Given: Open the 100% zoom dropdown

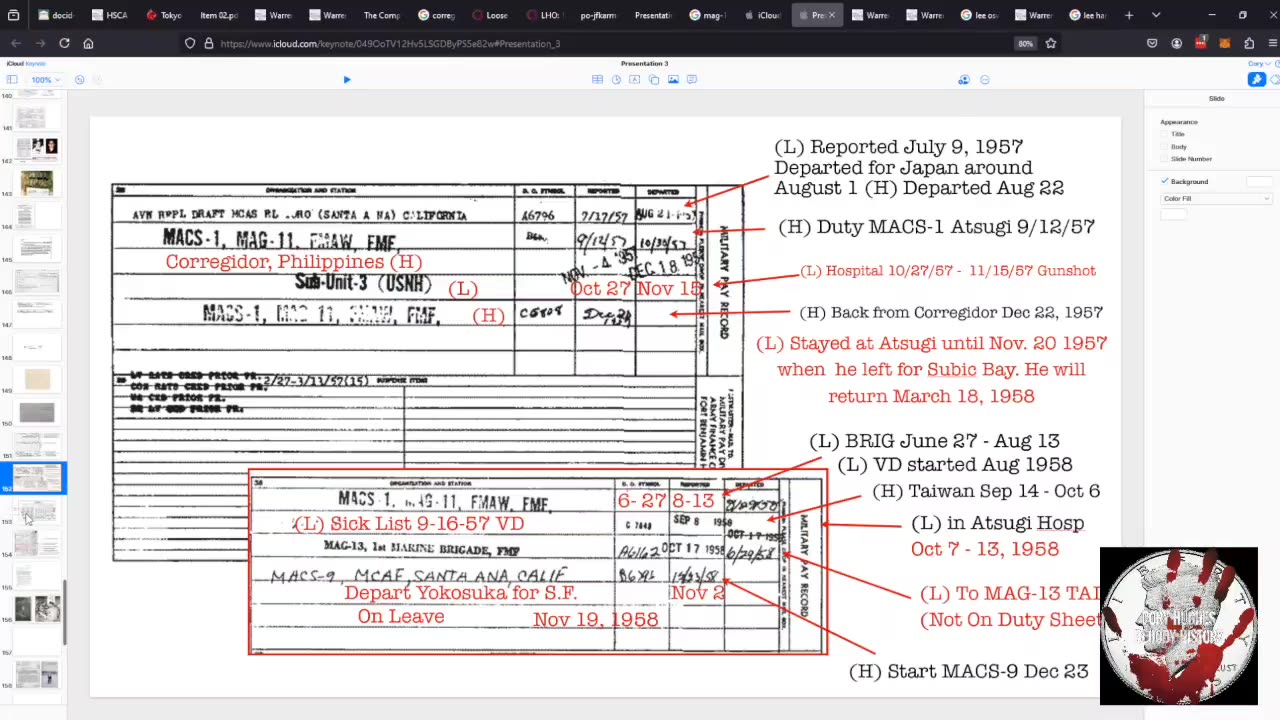Looking at the screenshot, I should click(x=45, y=79).
